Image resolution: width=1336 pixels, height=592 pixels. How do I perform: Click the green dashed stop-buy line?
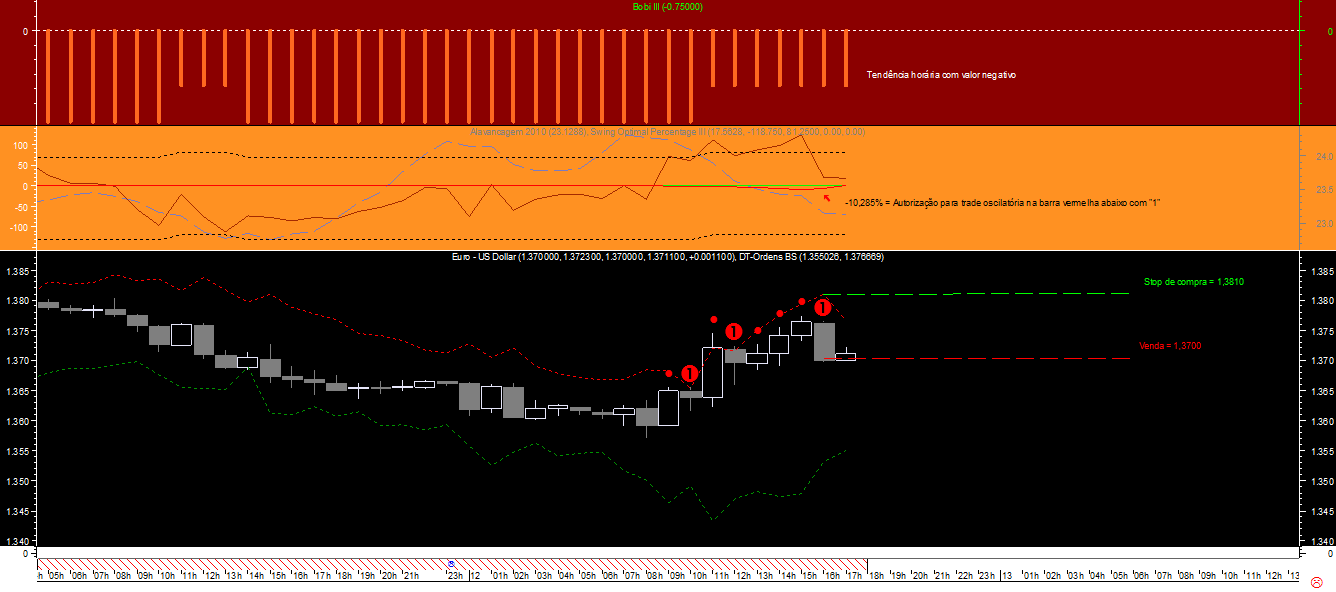(975, 294)
